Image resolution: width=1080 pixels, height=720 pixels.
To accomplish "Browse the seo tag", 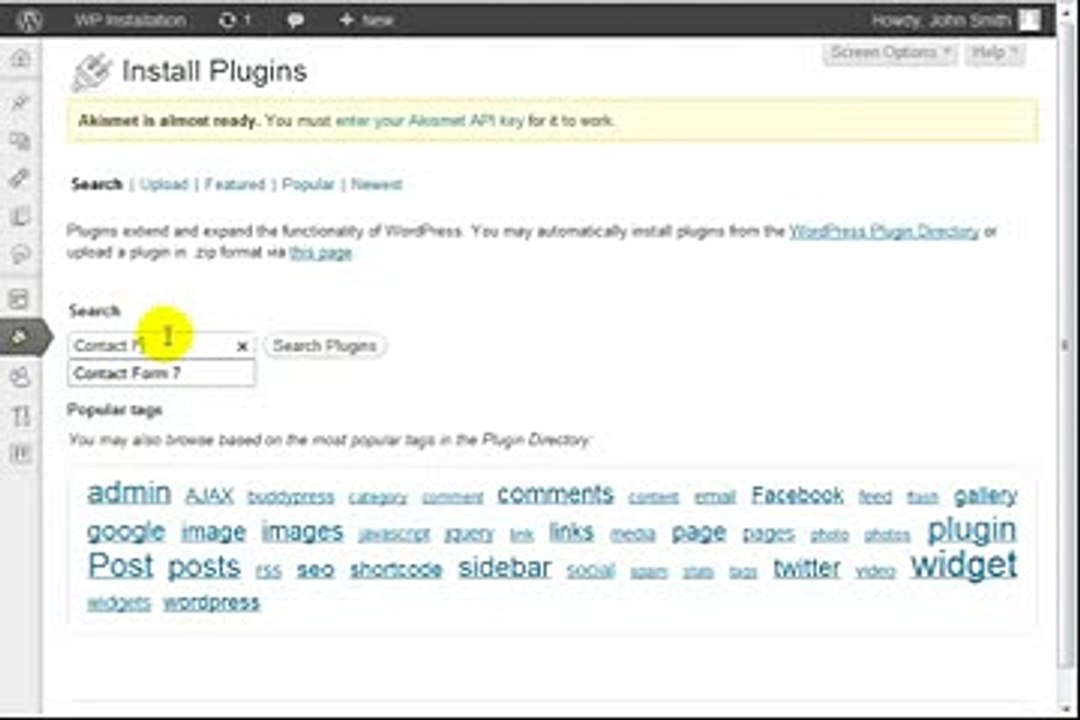I will pos(315,570).
